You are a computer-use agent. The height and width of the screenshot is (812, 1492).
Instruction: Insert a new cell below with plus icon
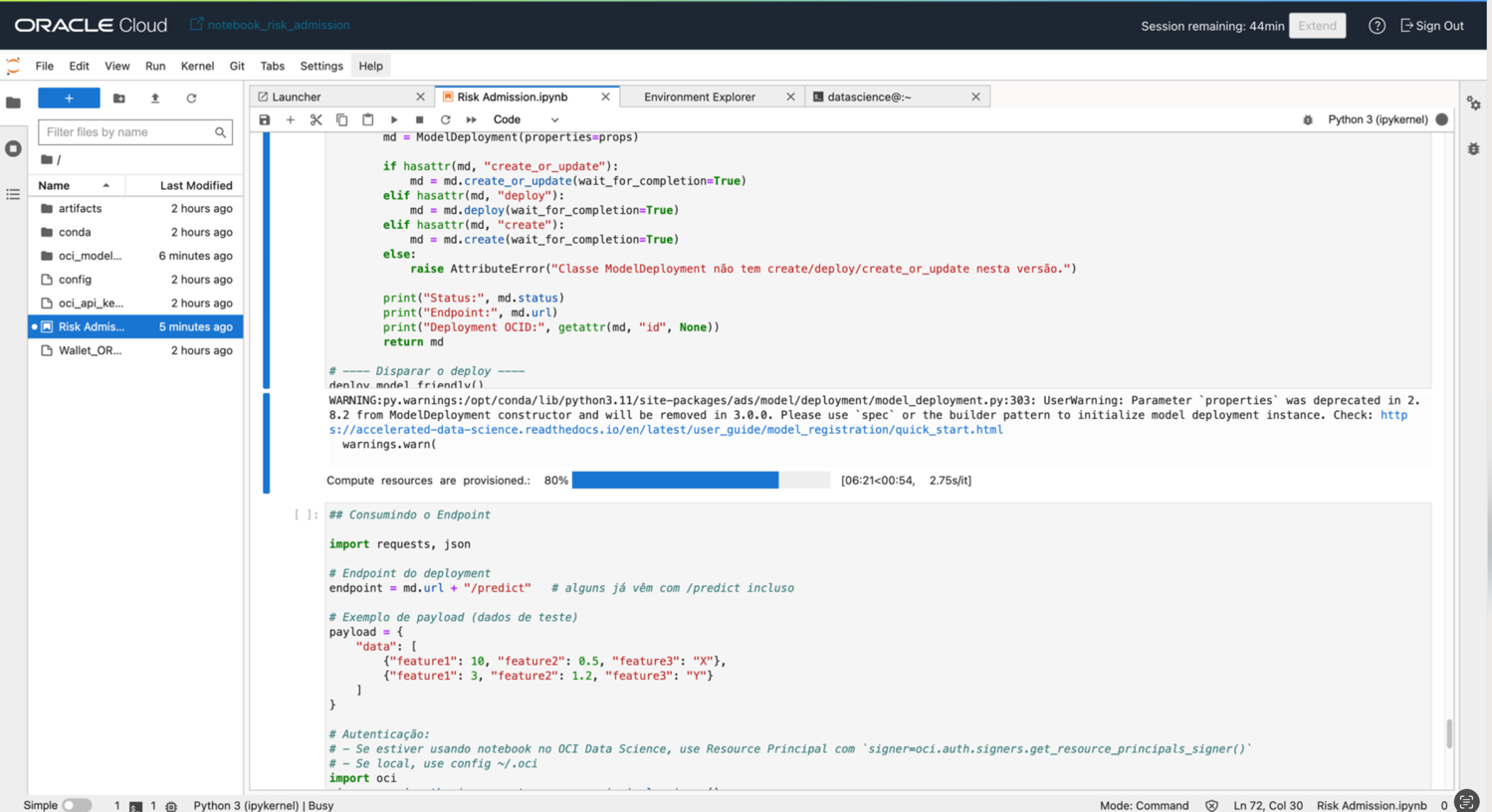[x=291, y=119]
